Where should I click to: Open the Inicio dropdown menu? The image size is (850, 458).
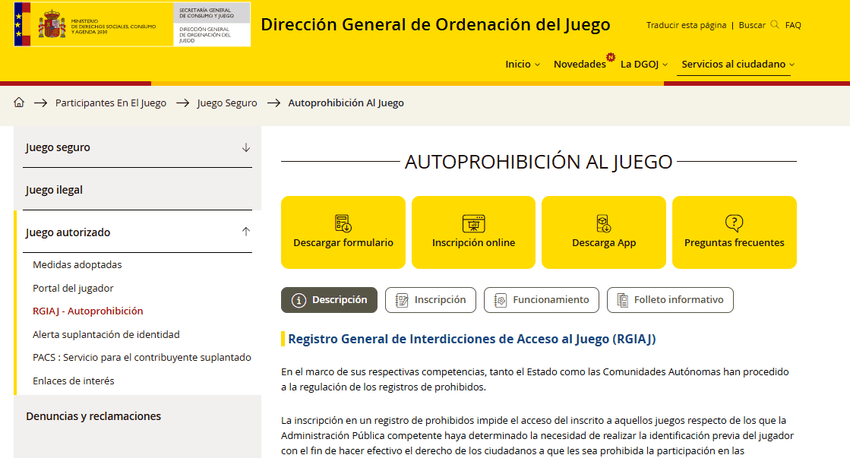tap(522, 64)
